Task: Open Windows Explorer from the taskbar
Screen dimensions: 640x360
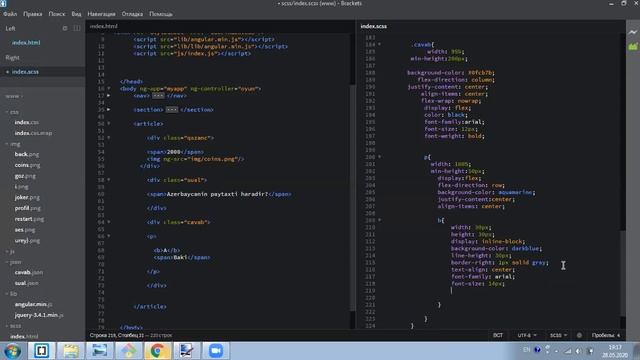Action: click(71, 351)
